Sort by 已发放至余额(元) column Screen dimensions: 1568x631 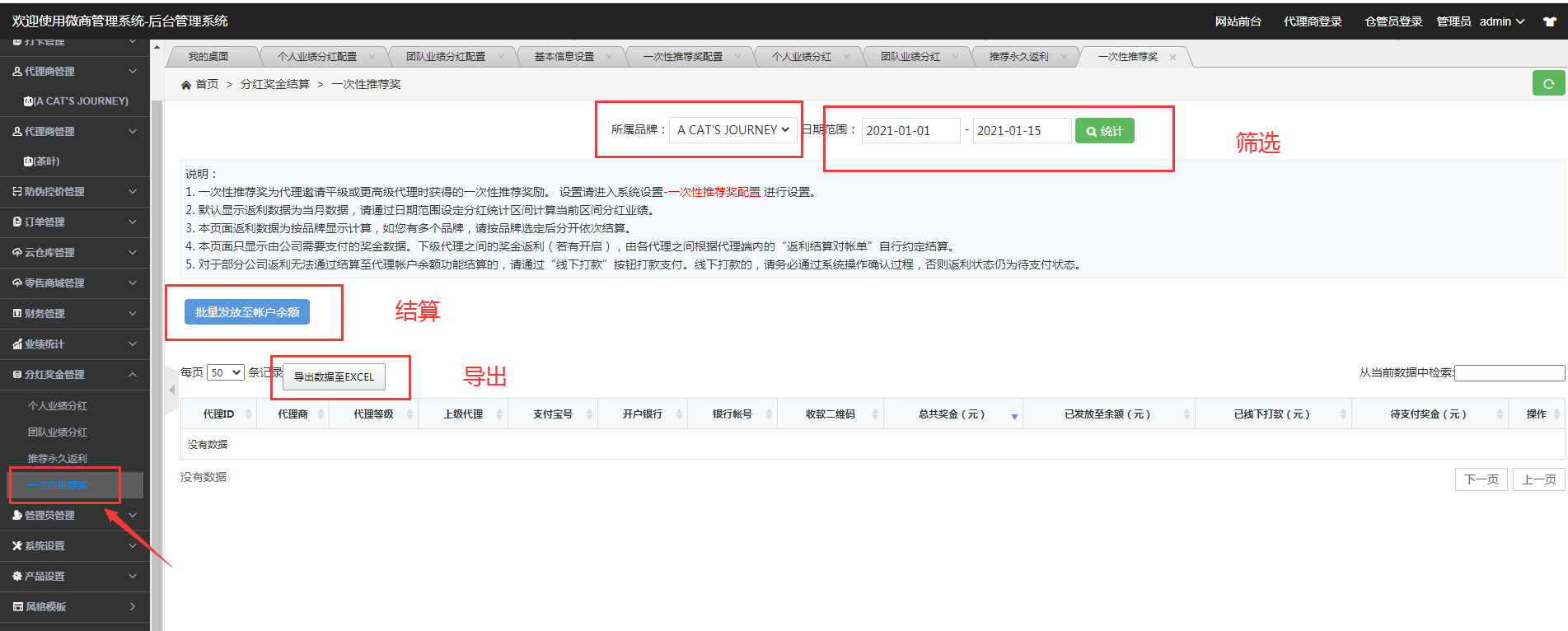point(1107,414)
